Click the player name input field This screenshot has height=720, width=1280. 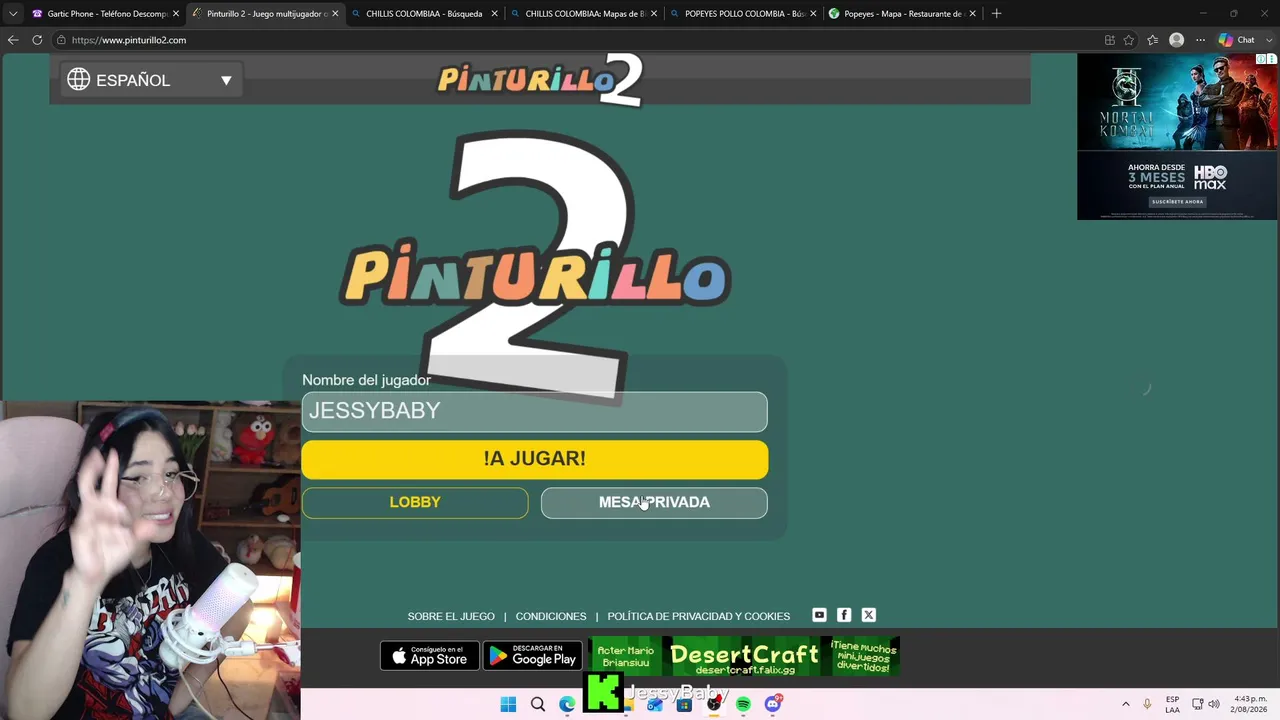tap(535, 412)
